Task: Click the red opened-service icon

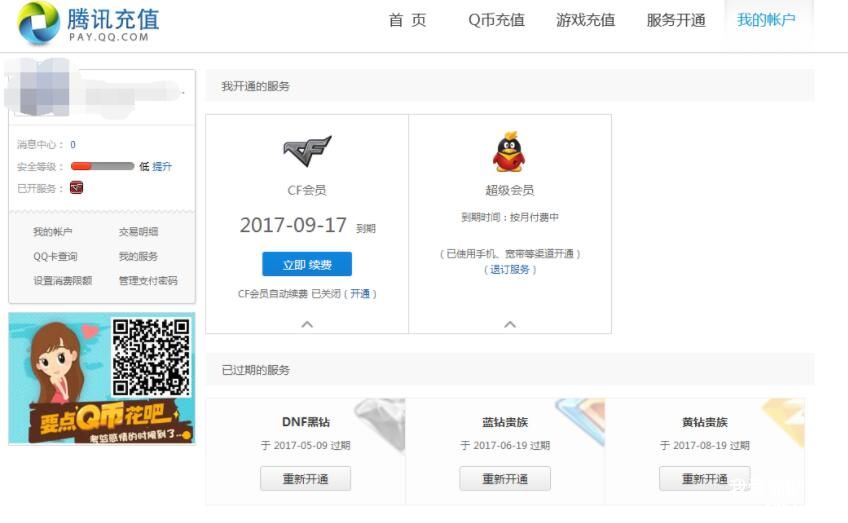Action: pyautogui.click(x=76, y=188)
